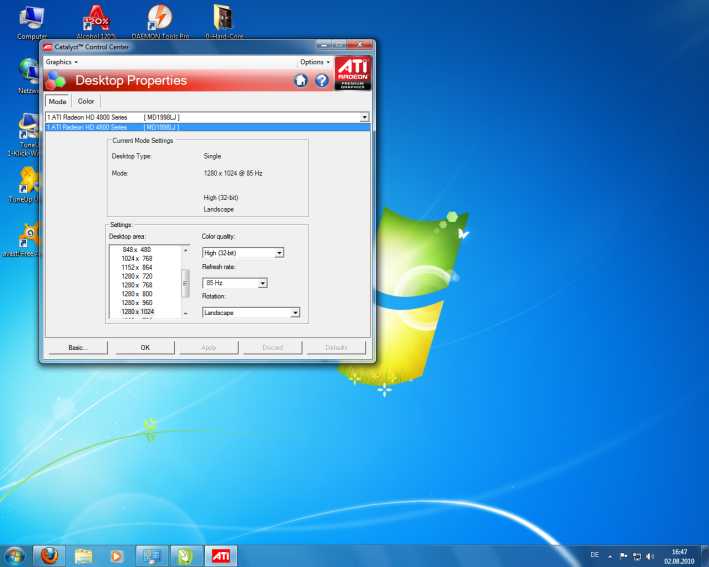Click the desktop area list scroll up arrow
Screen dimensions: 709x567
[185, 250]
